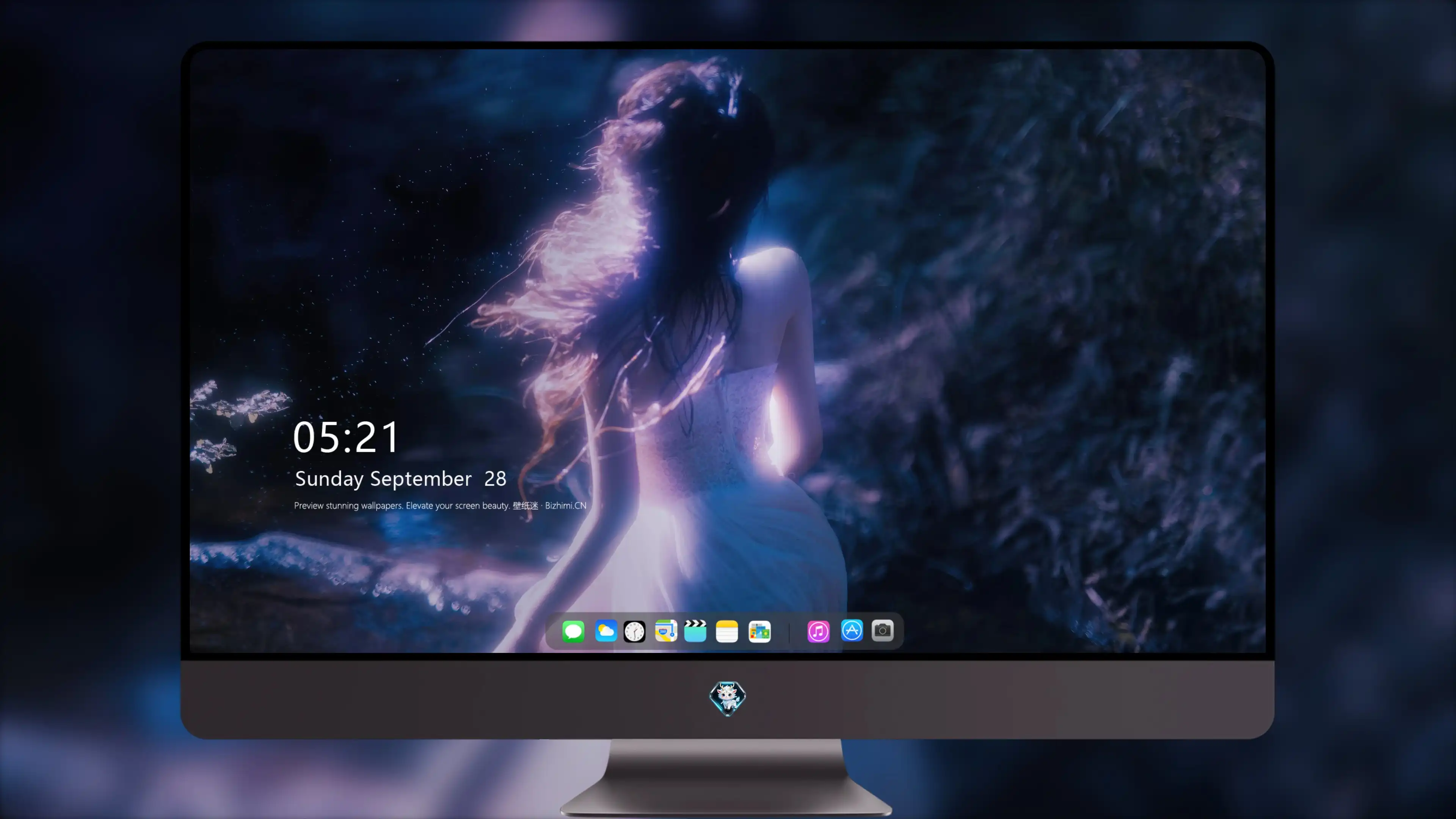Screen dimensions: 1456x819
Task: Open the yellow Notes app in the dock
Action: (727, 631)
